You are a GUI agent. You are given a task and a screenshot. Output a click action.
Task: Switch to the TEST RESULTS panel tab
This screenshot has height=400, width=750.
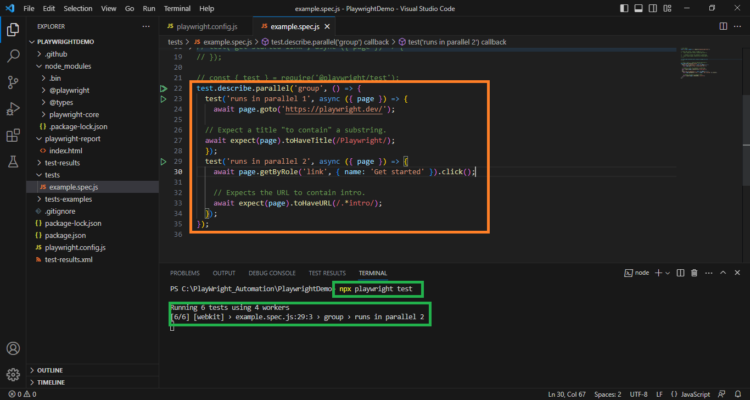(x=325, y=272)
